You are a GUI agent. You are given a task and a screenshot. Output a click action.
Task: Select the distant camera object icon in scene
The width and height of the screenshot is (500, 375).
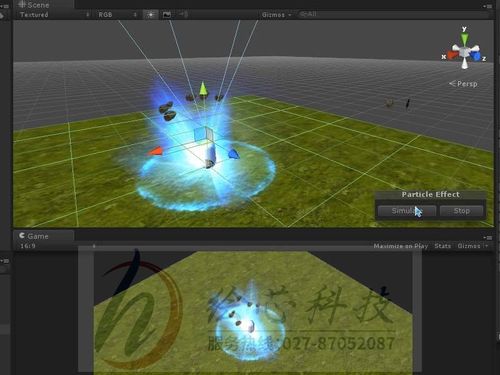point(389,103)
